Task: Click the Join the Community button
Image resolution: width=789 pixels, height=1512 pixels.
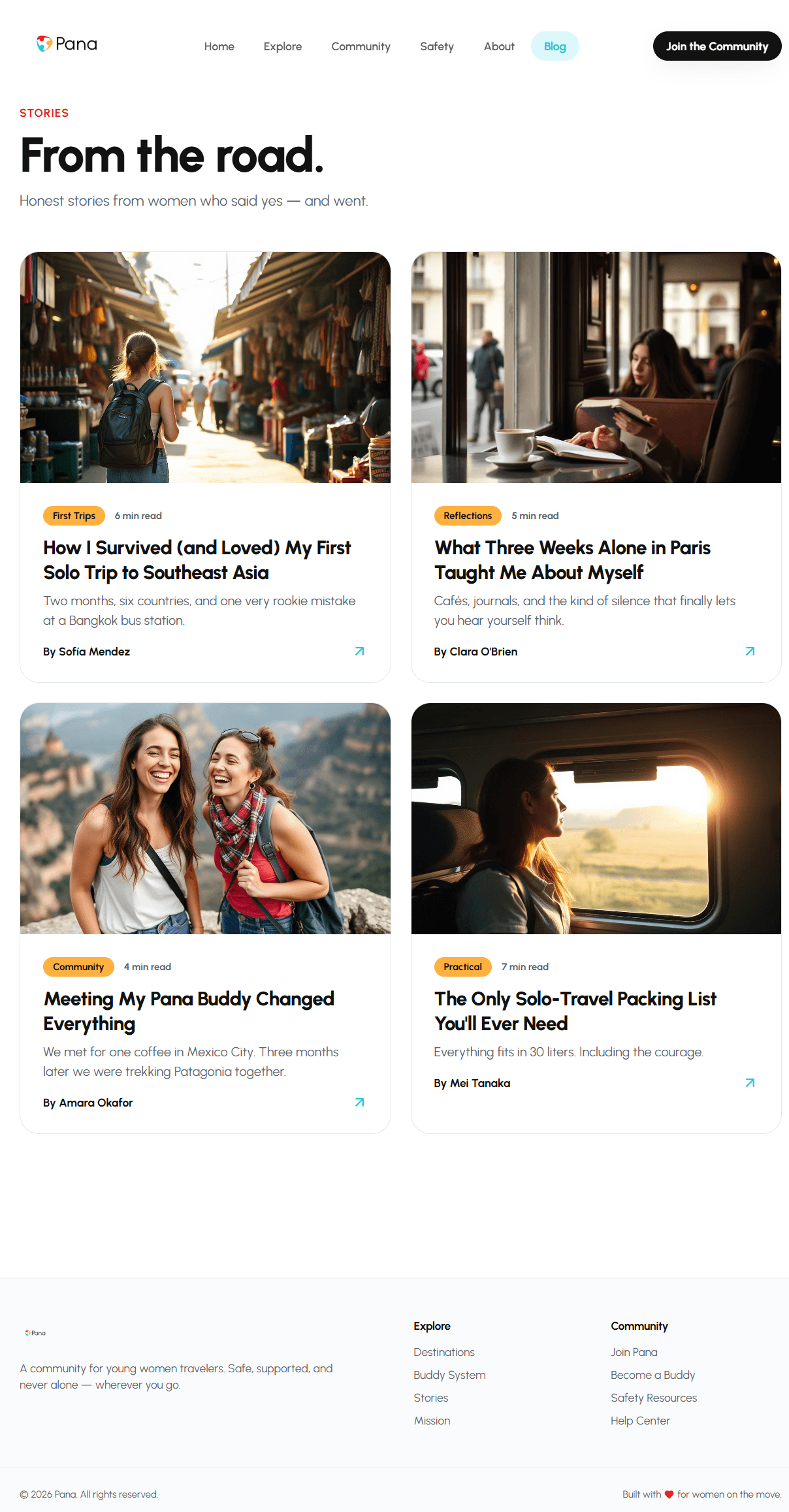Action: 717,46
